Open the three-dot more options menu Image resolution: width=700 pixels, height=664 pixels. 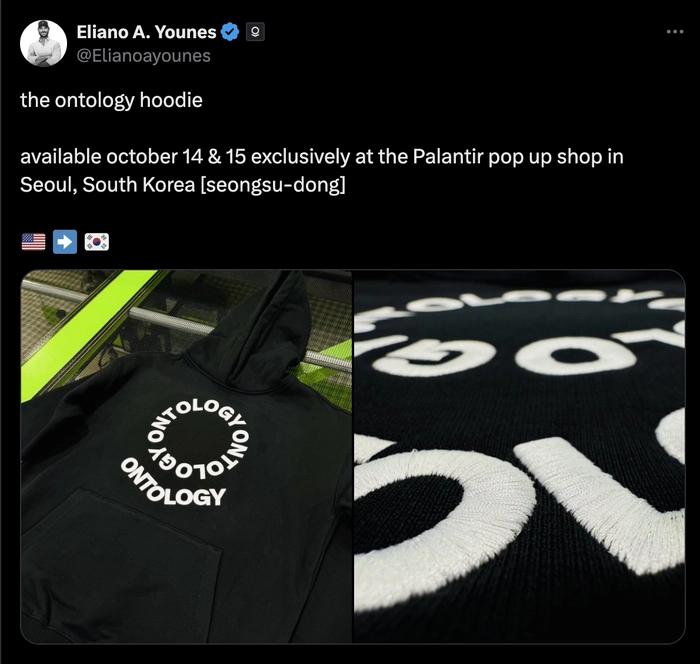(x=675, y=32)
